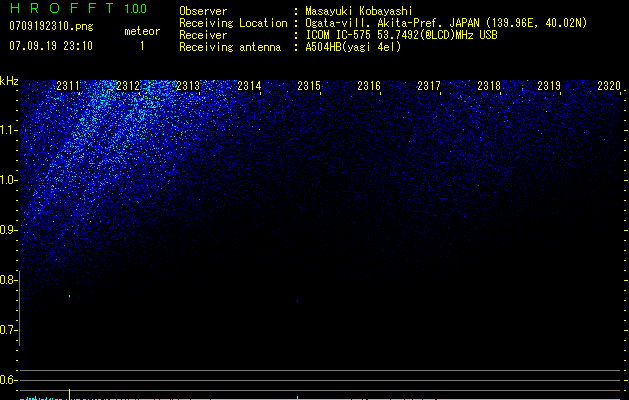Click the 2314 time marker
This screenshot has width=629, height=400.
249,85
